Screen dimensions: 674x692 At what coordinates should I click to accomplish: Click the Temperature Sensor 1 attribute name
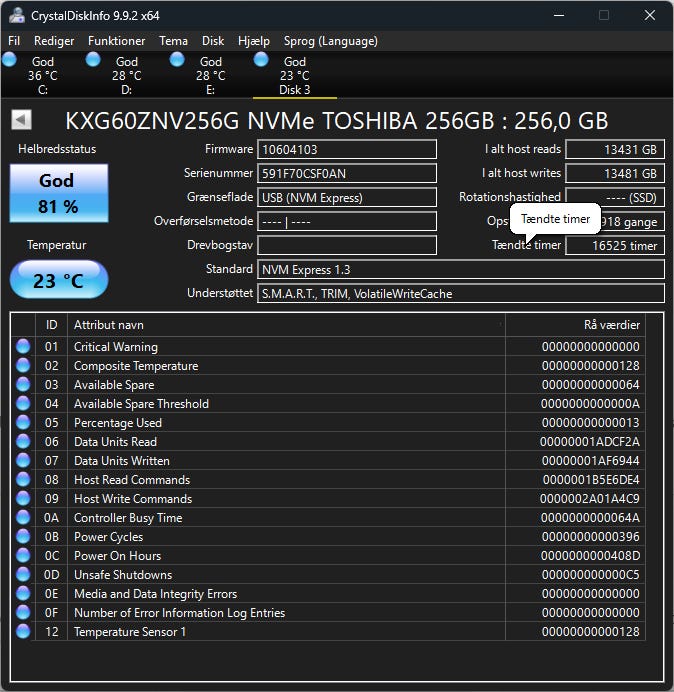point(130,632)
